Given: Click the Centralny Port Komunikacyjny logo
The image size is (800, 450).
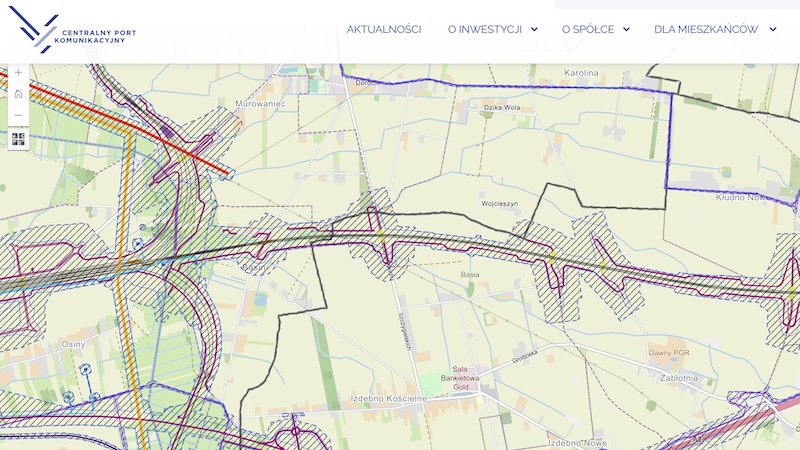Looking at the screenshot, I should tap(72, 31).
